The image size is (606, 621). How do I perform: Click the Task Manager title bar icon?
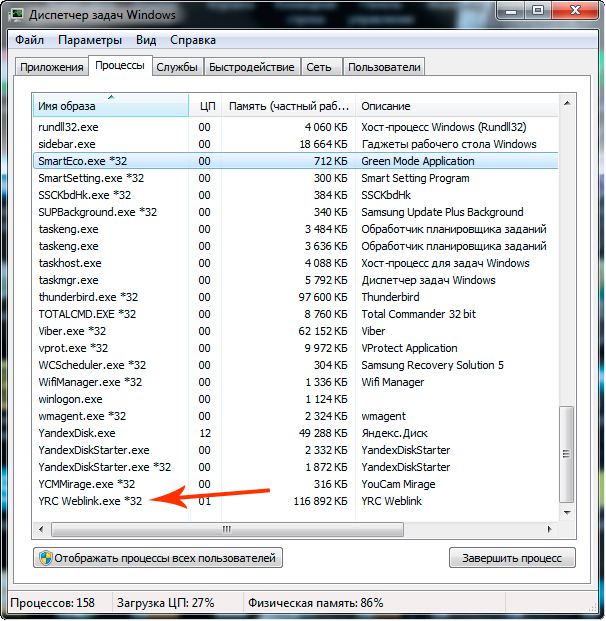(x=16, y=15)
